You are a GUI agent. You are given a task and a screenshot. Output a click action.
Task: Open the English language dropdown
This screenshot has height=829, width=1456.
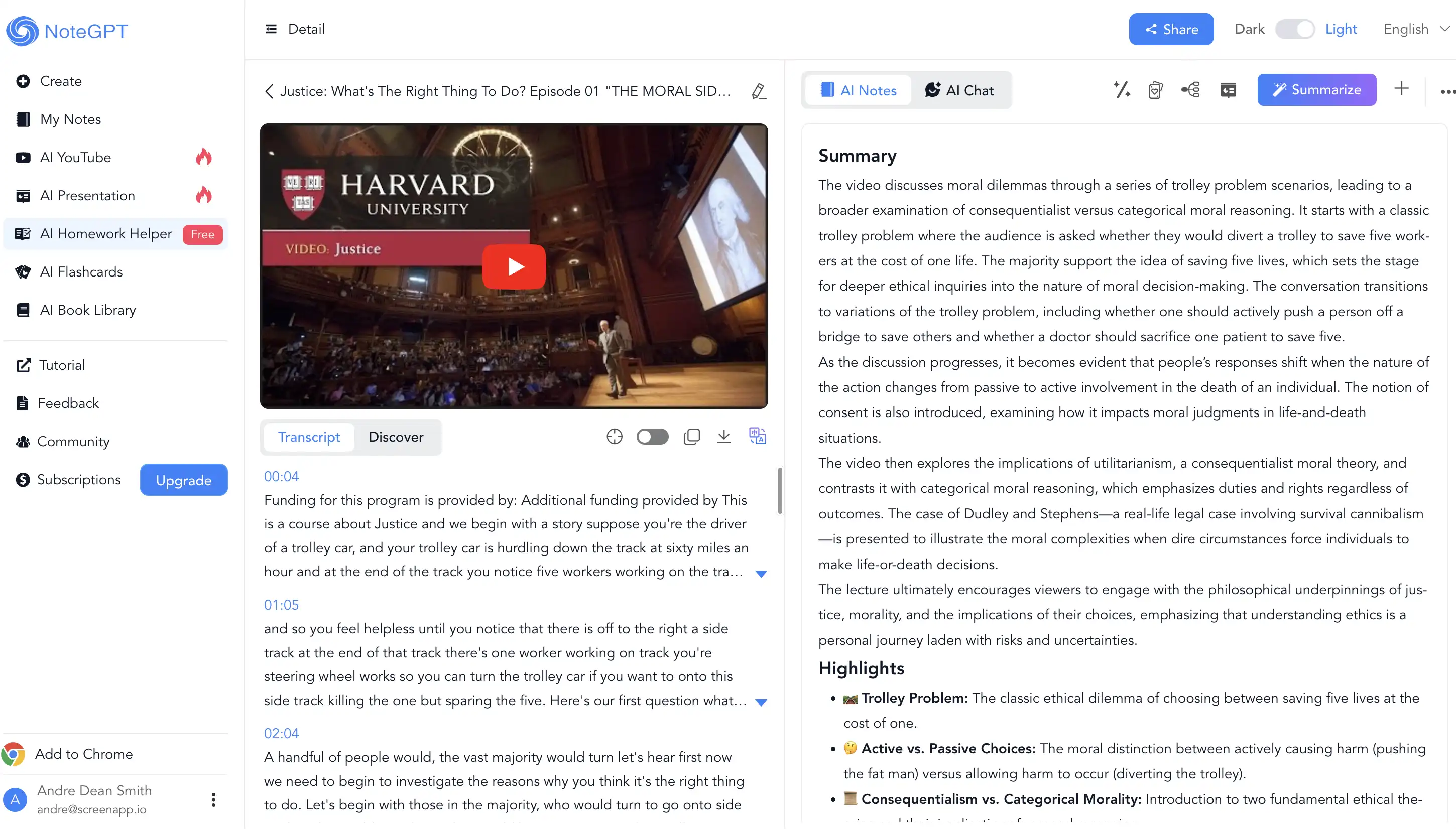[x=1415, y=29]
